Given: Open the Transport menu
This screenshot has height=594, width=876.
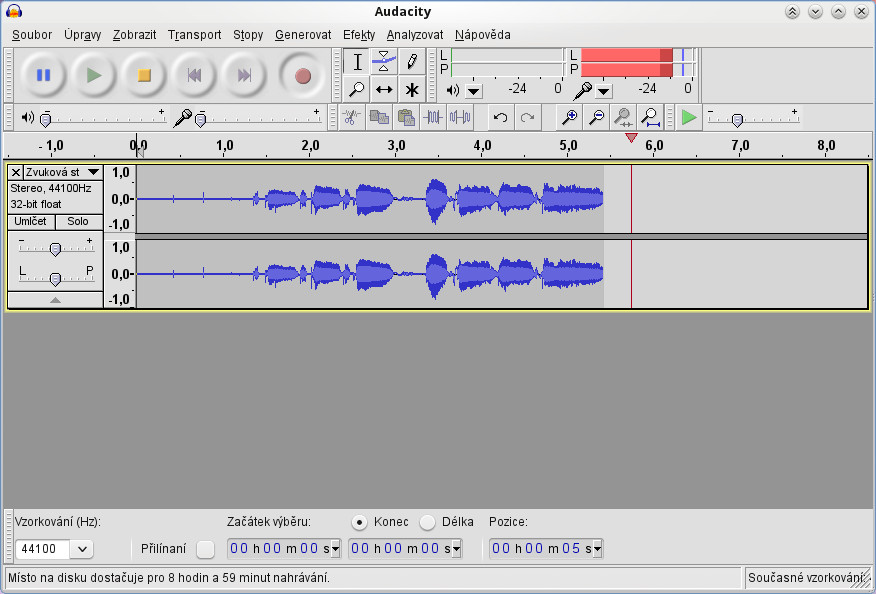Looking at the screenshot, I should (194, 35).
